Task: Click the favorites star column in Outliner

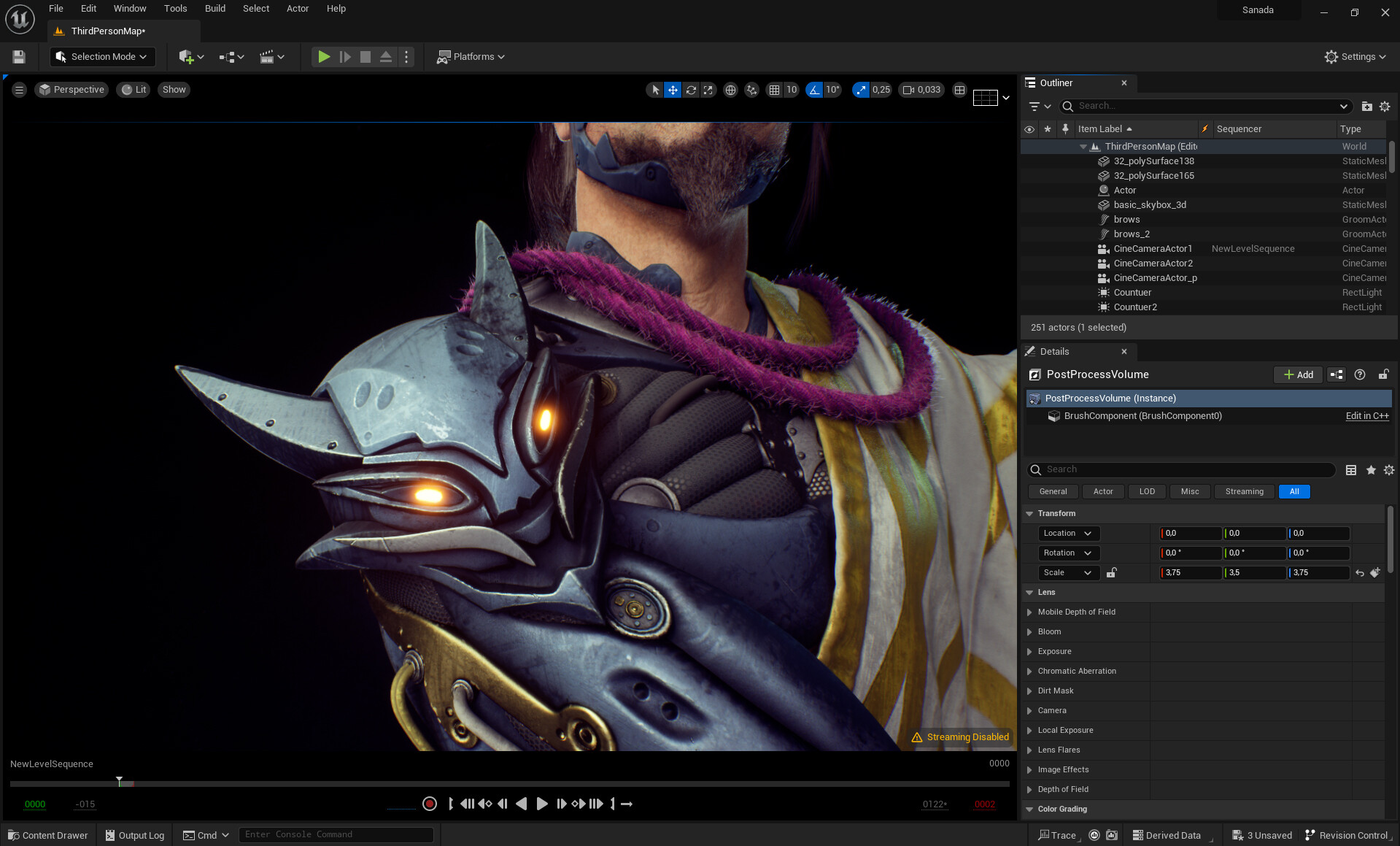Action: point(1048,129)
